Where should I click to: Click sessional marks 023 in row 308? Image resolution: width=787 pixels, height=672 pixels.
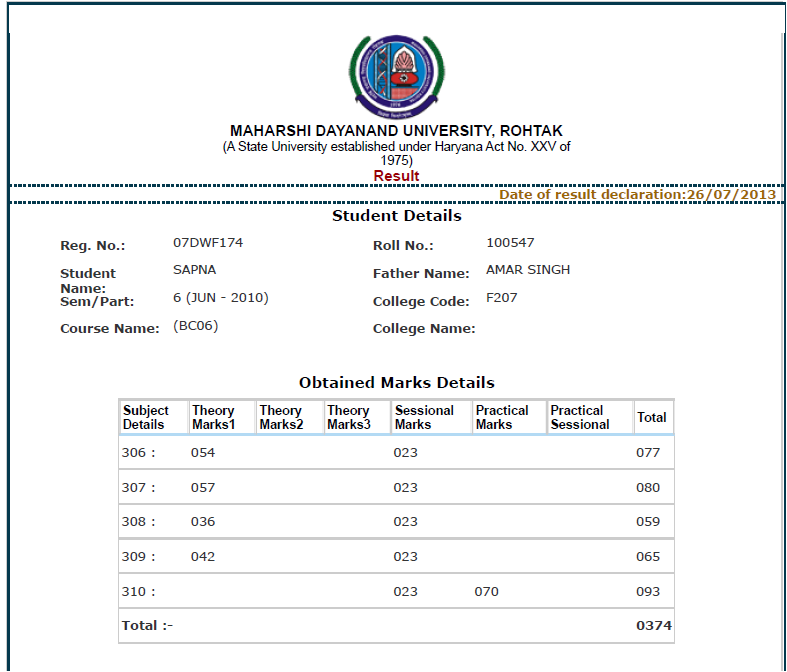point(406,522)
